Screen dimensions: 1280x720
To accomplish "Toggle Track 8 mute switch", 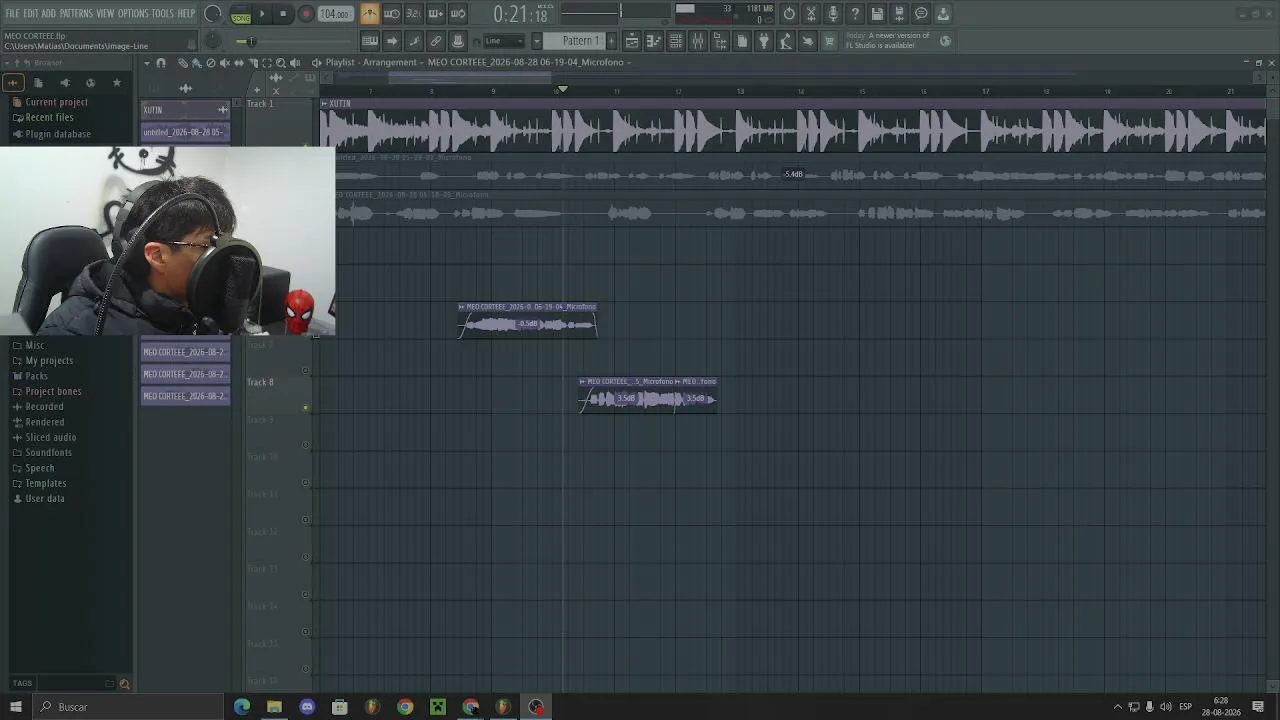I will coord(306,408).
